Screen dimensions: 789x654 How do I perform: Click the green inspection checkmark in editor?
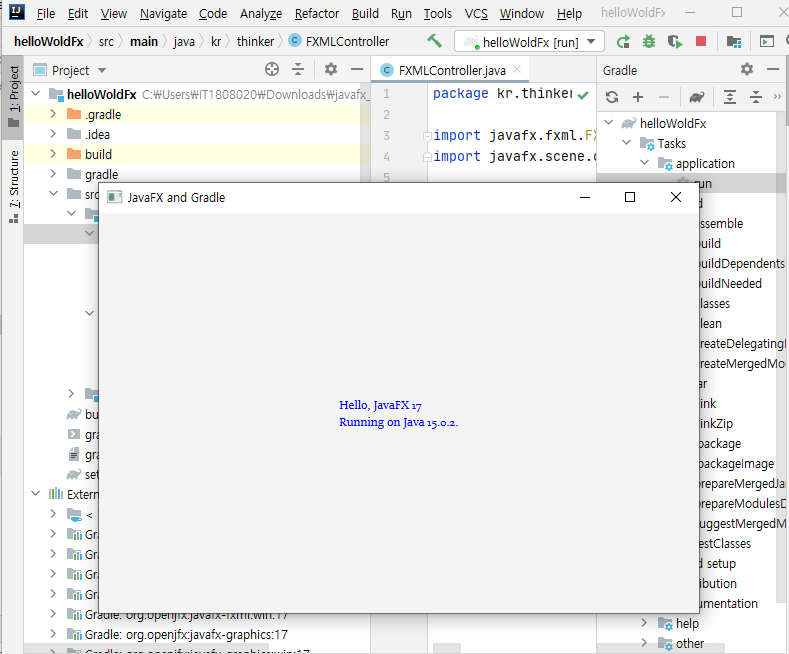(583, 95)
